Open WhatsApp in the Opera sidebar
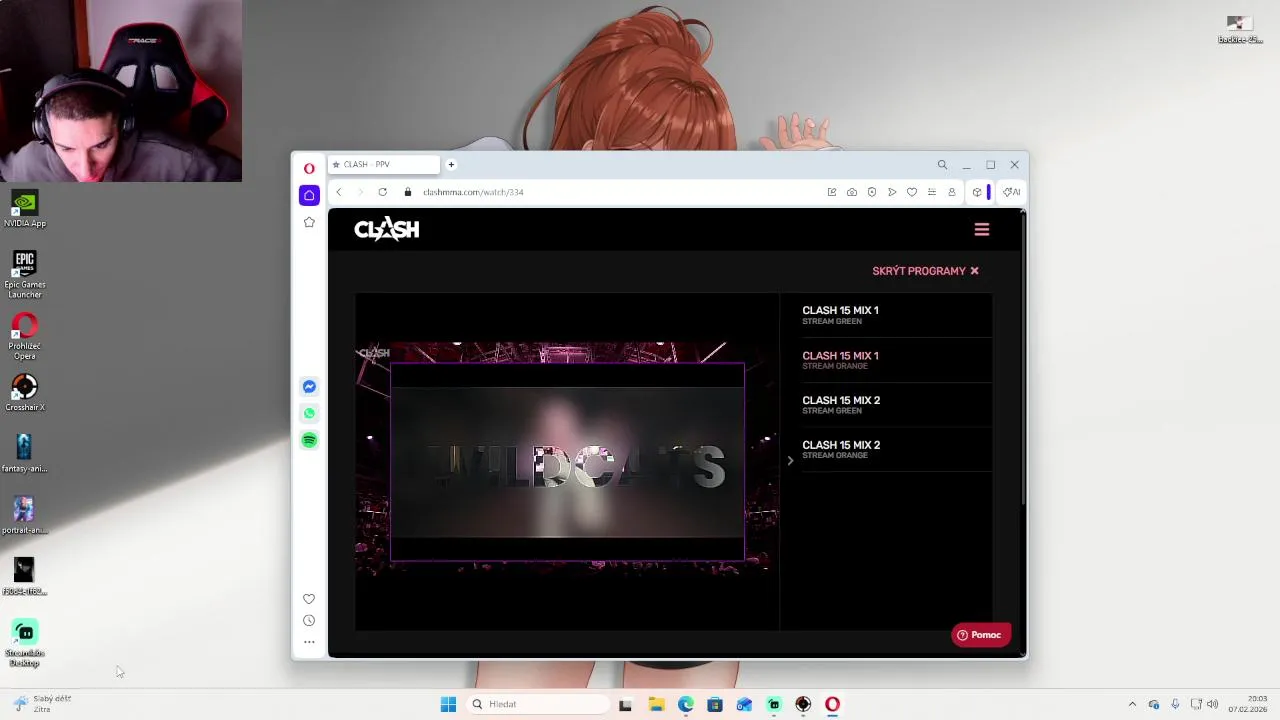1280x720 pixels. coord(309,413)
